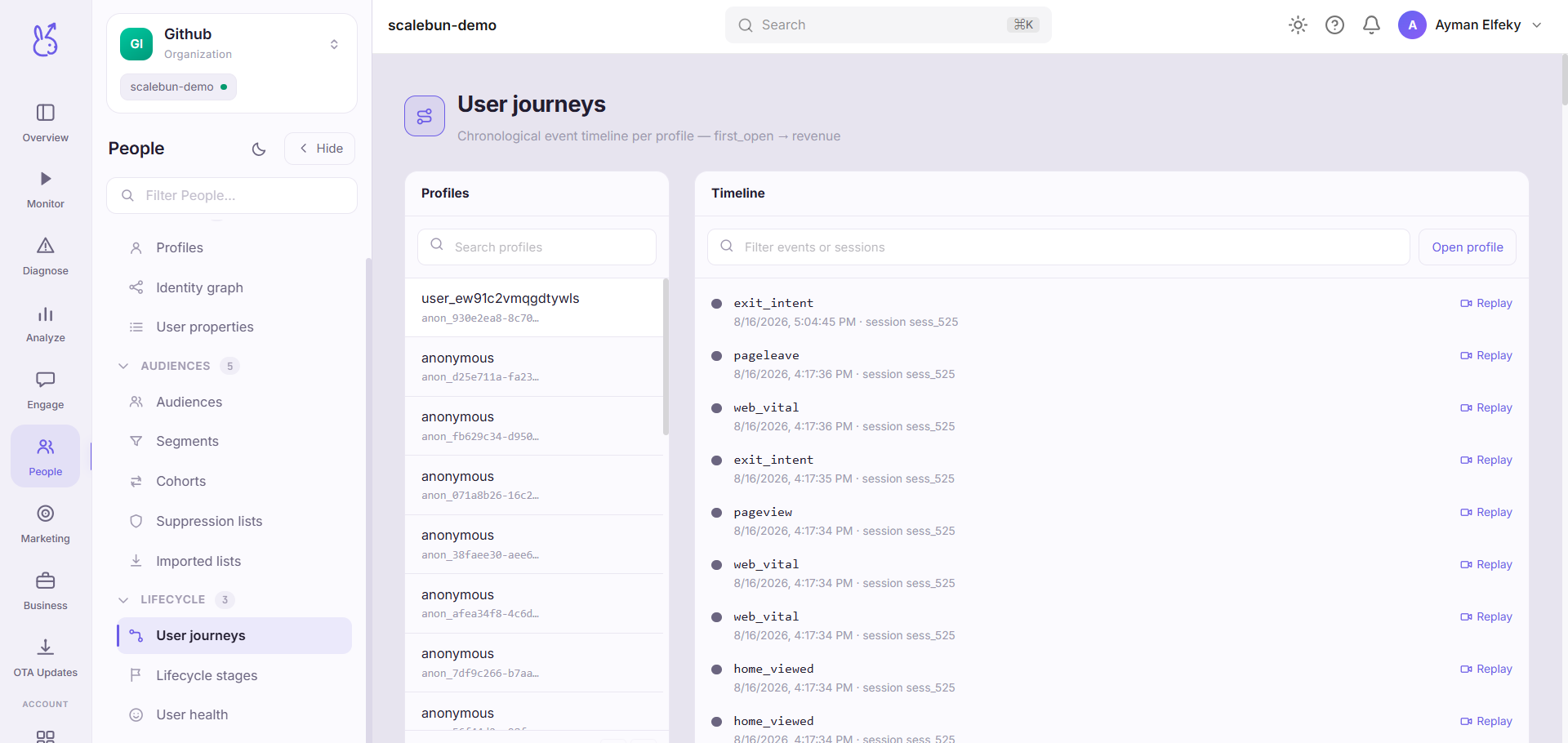The height and width of the screenshot is (743, 1568).
Task: Go to Diagnose warning triangle icon
Action: tap(46, 246)
